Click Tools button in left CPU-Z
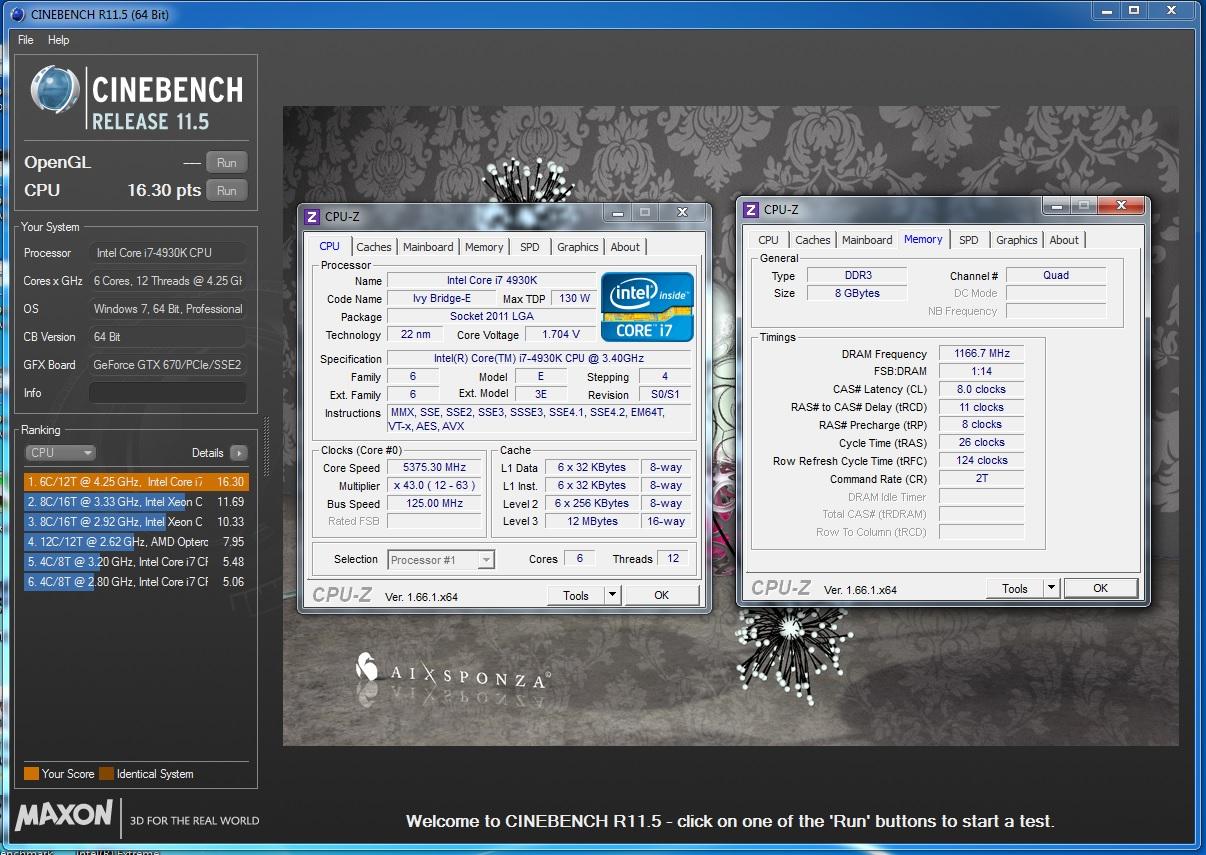The height and width of the screenshot is (855, 1206). click(x=576, y=595)
